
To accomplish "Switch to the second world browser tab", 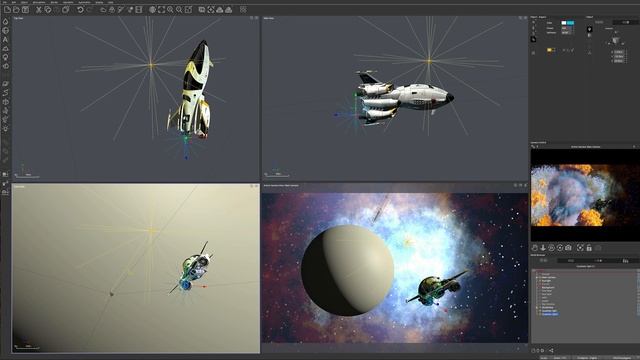I will pyautogui.click(x=571, y=260).
